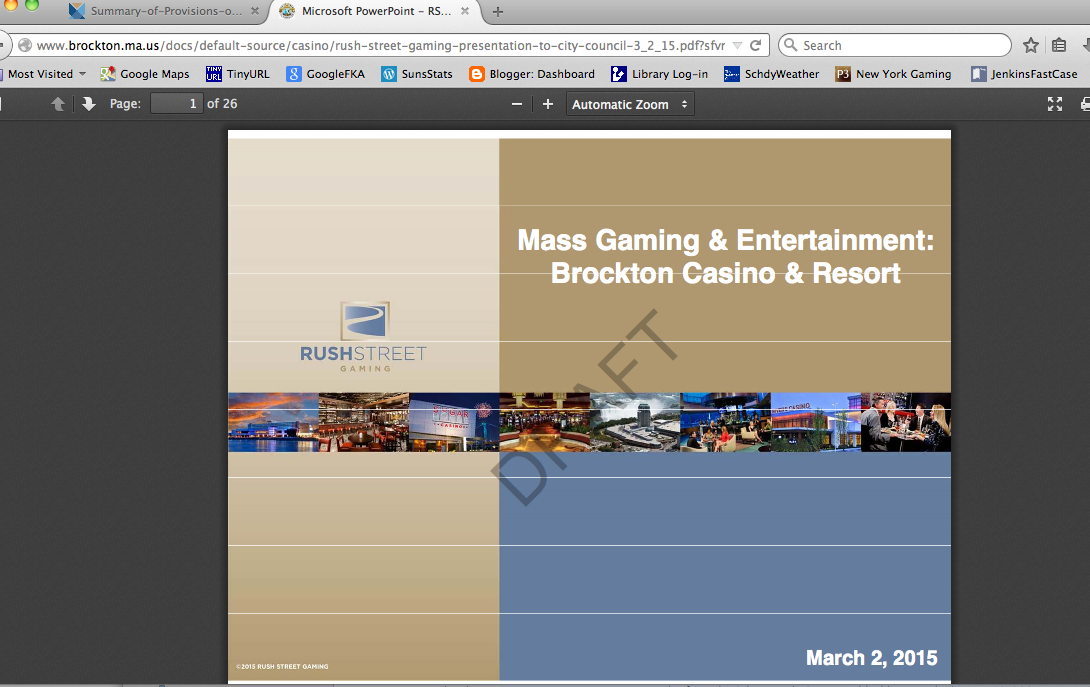
Task: Go to next page in PDF viewer
Action: (89, 104)
